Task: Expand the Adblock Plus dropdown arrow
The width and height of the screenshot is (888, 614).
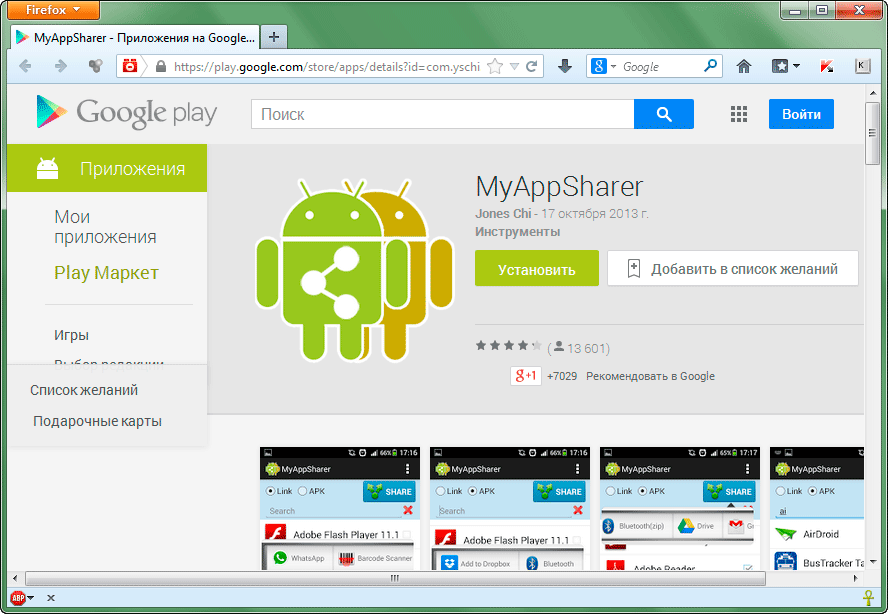Action: 31,598
